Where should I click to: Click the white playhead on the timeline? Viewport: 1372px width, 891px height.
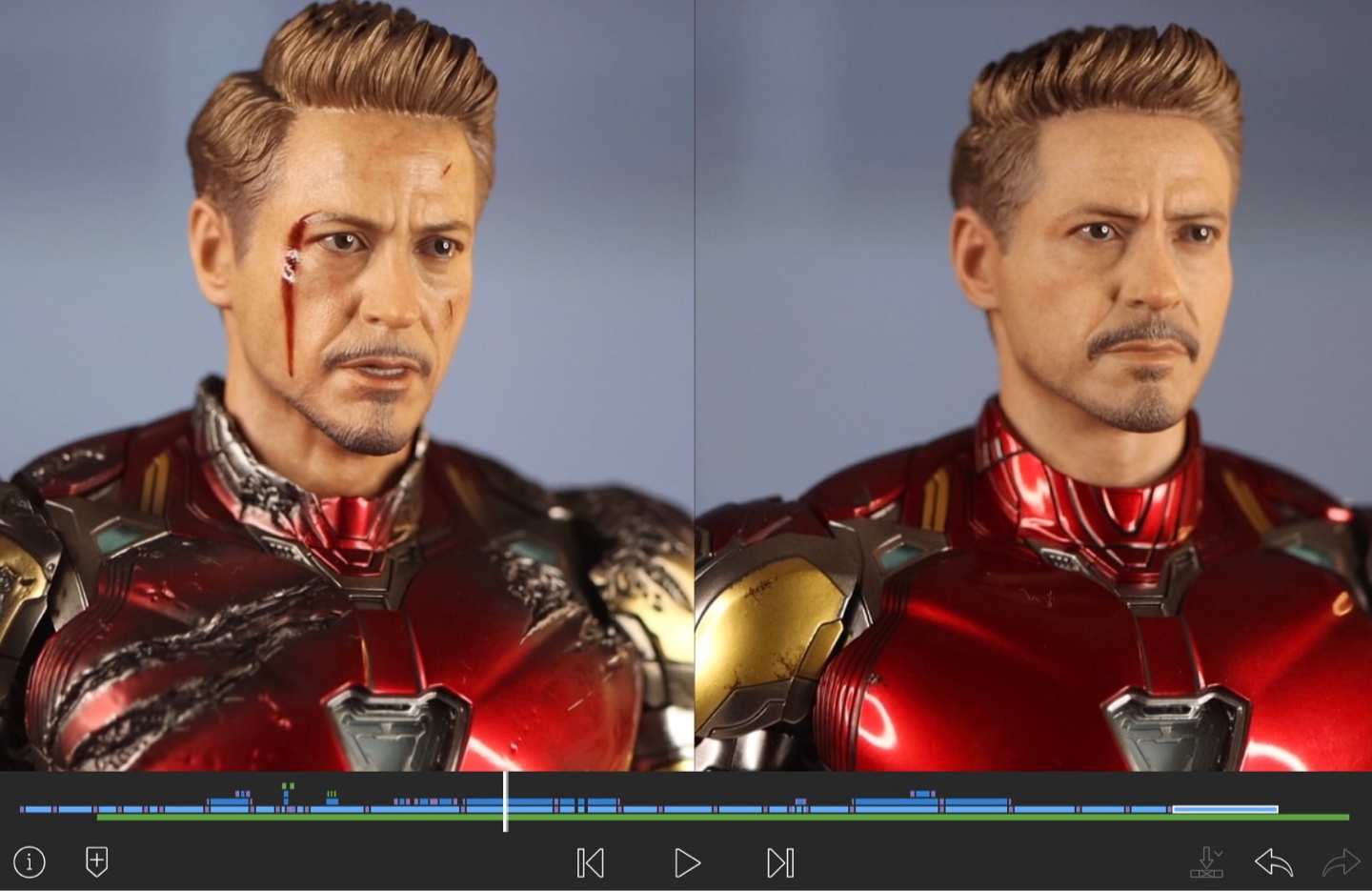(505, 801)
